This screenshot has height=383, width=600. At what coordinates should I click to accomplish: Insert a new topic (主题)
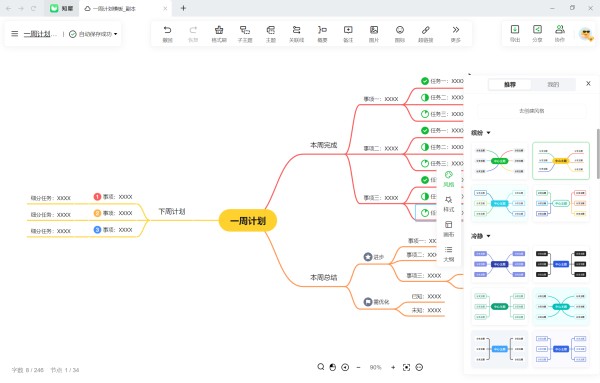pyautogui.click(x=271, y=34)
